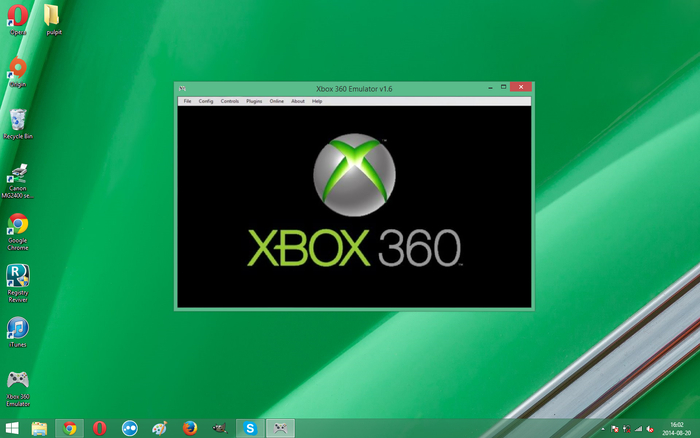Screen dimensions: 700x438
Task: Open the Help menu
Action: tap(317, 101)
